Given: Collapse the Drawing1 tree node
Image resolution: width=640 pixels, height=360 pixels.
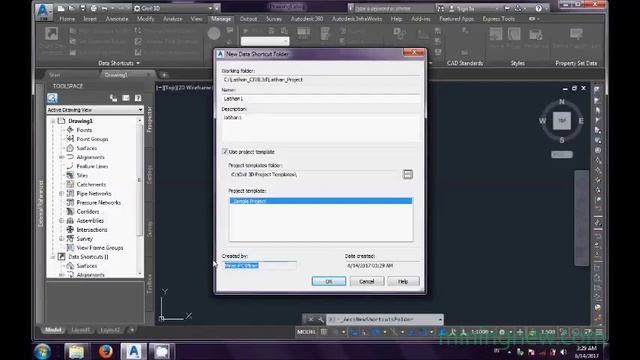Looking at the screenshot, I should click(x=53, y=121).
